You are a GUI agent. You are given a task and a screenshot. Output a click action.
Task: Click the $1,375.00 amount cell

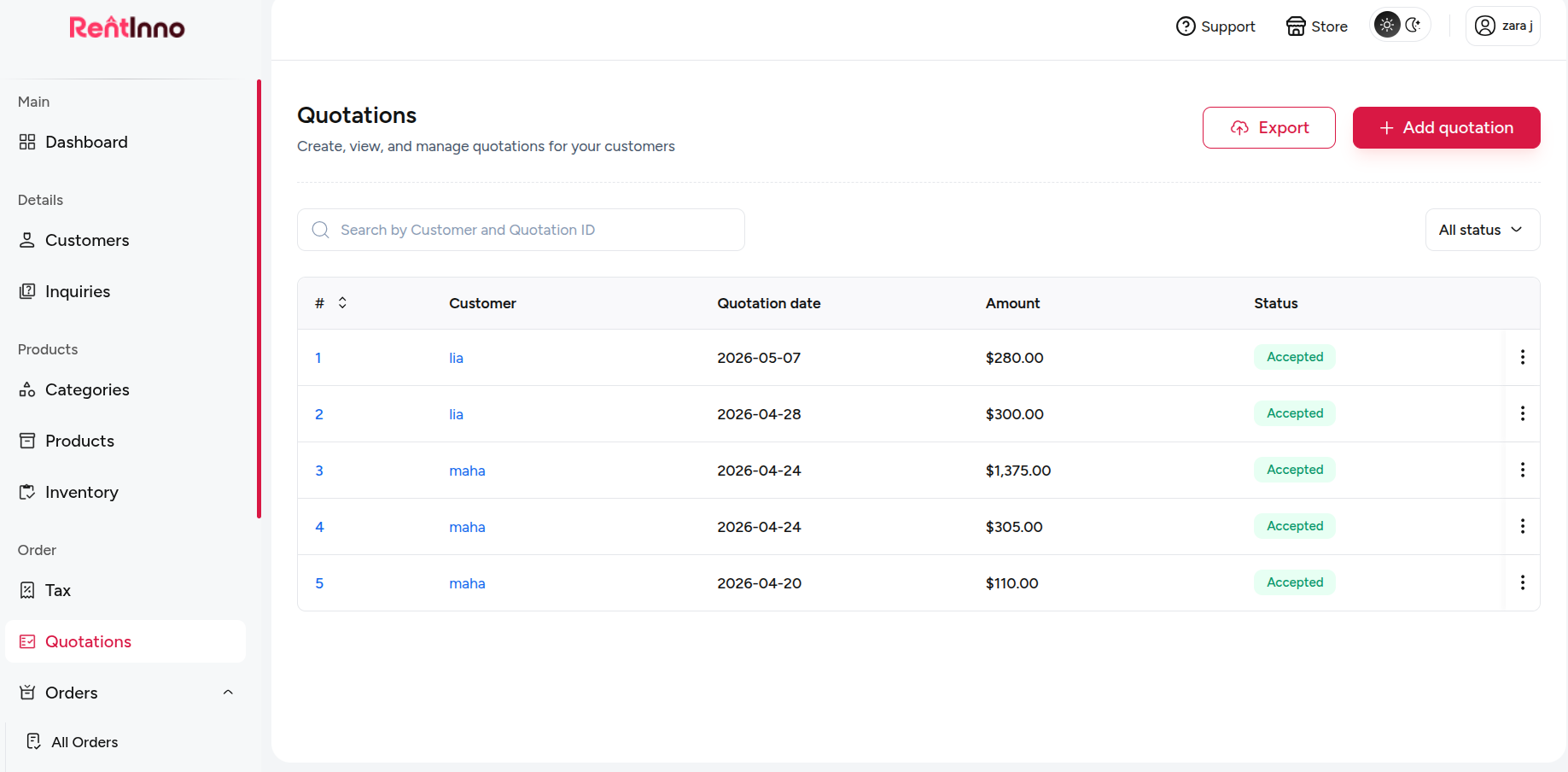1018,471
